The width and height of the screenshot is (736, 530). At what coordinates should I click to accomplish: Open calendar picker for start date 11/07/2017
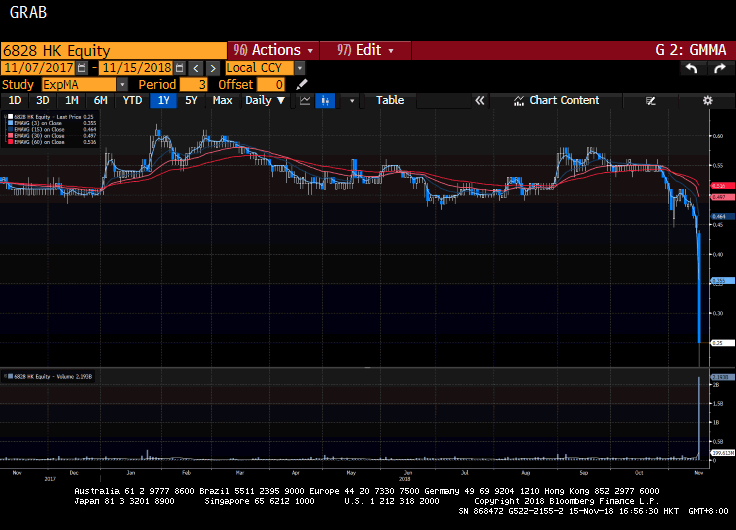point(82,68)
